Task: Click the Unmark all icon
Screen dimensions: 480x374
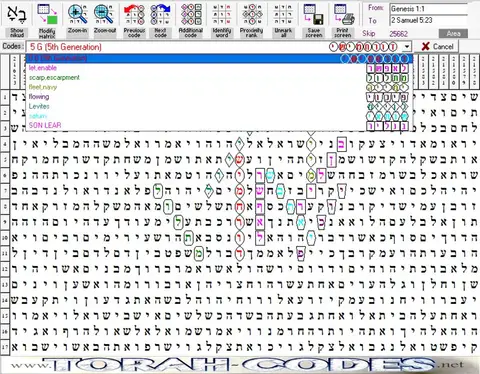Action: pos(283,14)
